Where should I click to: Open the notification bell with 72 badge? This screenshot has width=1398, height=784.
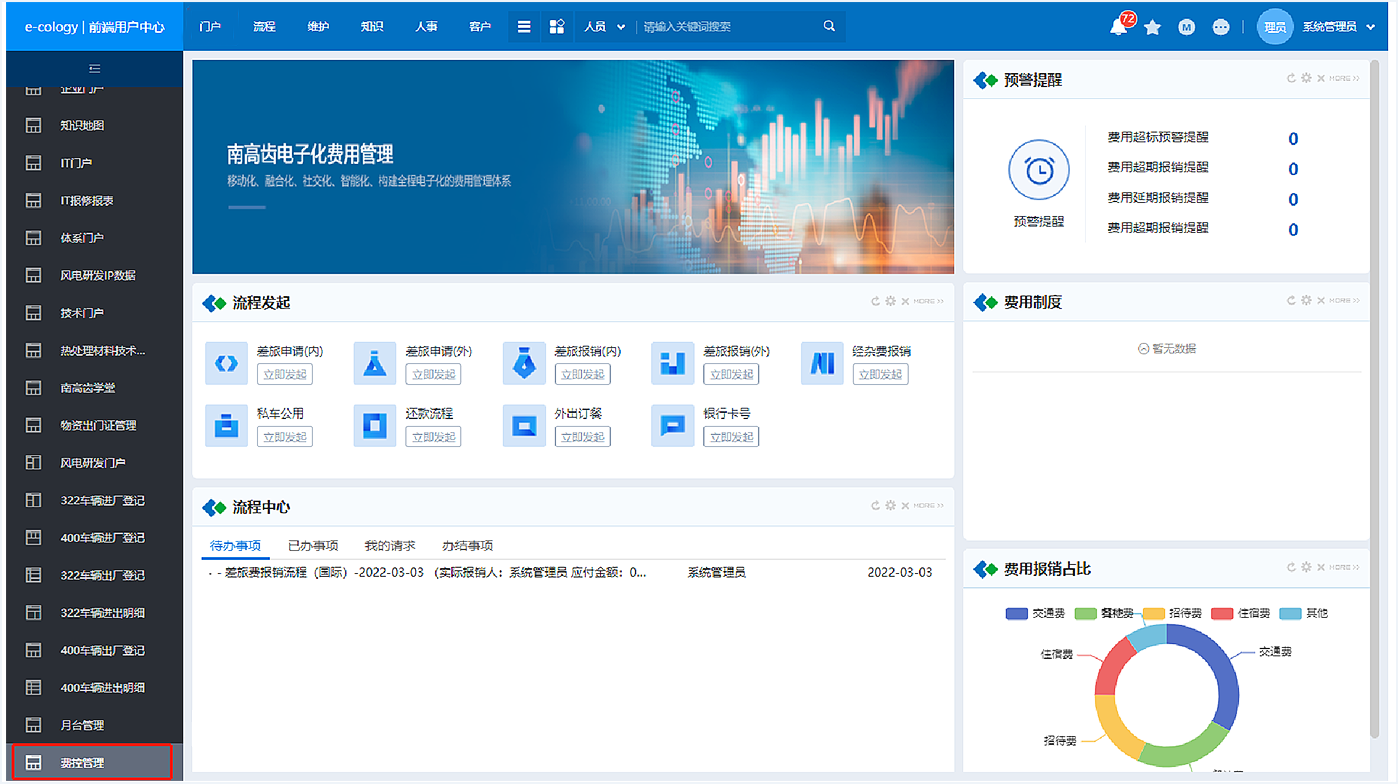tap(1119, 27)
